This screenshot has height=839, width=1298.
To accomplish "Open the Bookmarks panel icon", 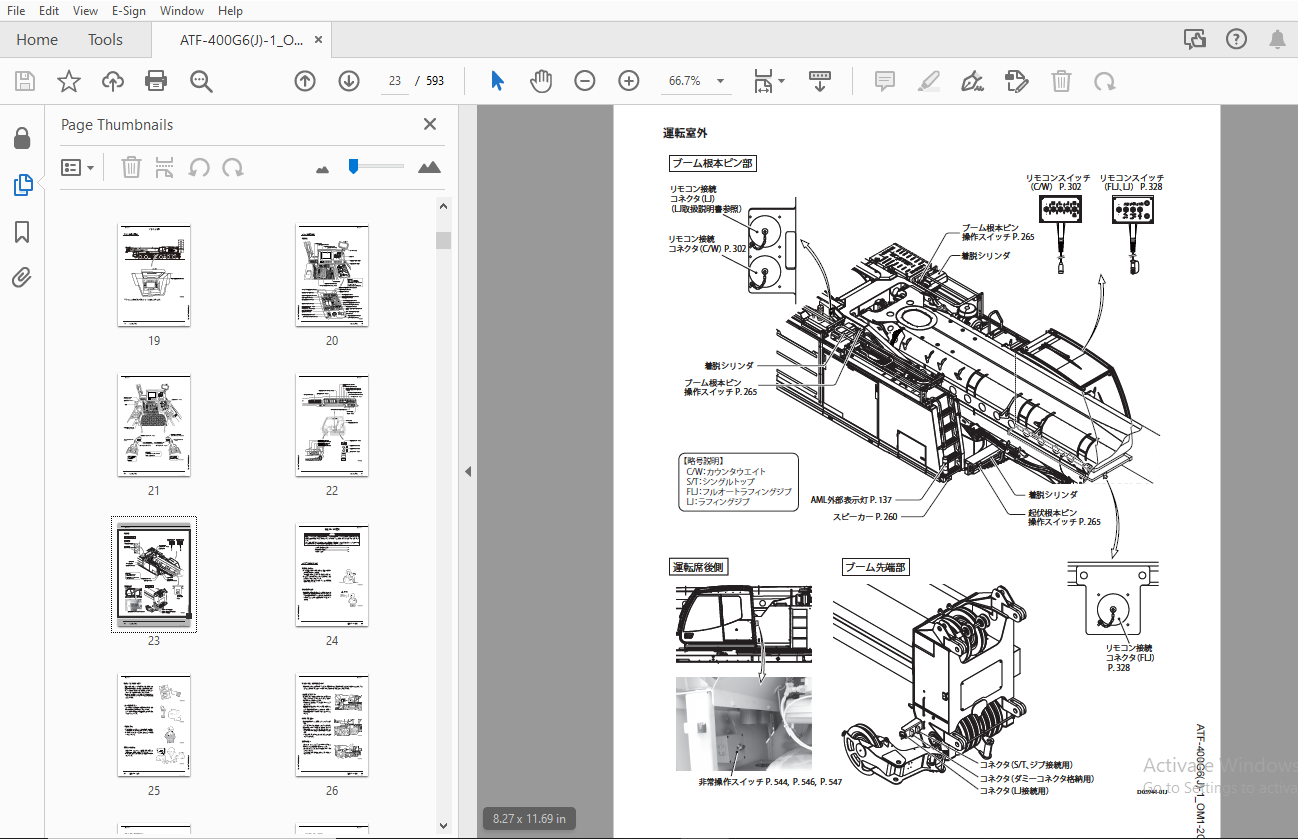I will tap(22, 232).
